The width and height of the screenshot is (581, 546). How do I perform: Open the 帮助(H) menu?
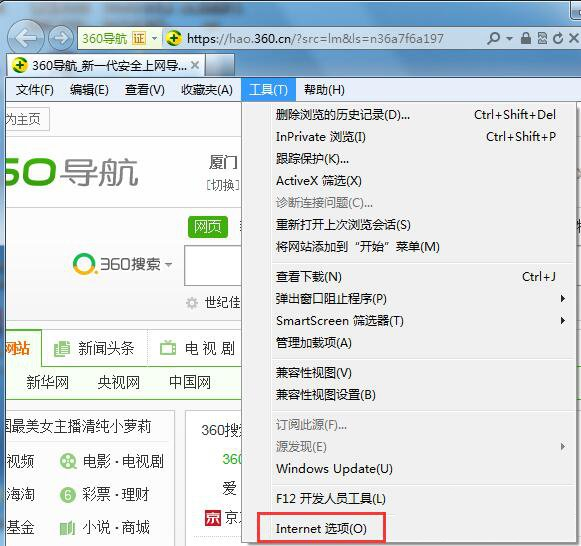tap(324, 90)
